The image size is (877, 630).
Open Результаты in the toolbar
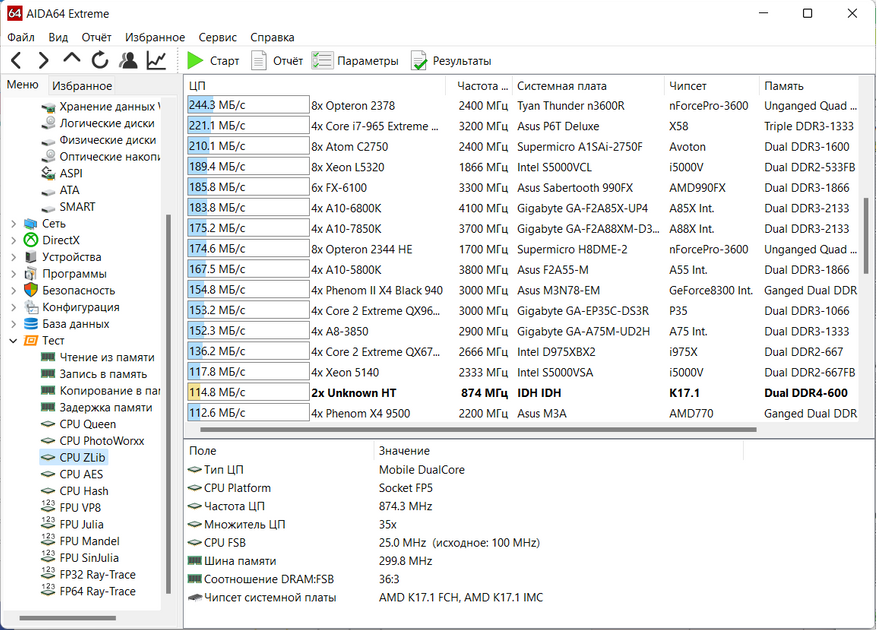[x=451, y=60]
